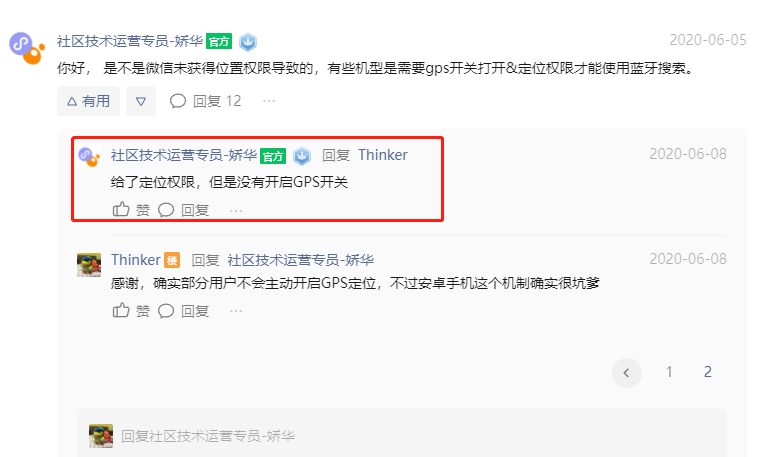
Task: Like Thinker's reply about 安卓手机
Action: pos(131,311)
